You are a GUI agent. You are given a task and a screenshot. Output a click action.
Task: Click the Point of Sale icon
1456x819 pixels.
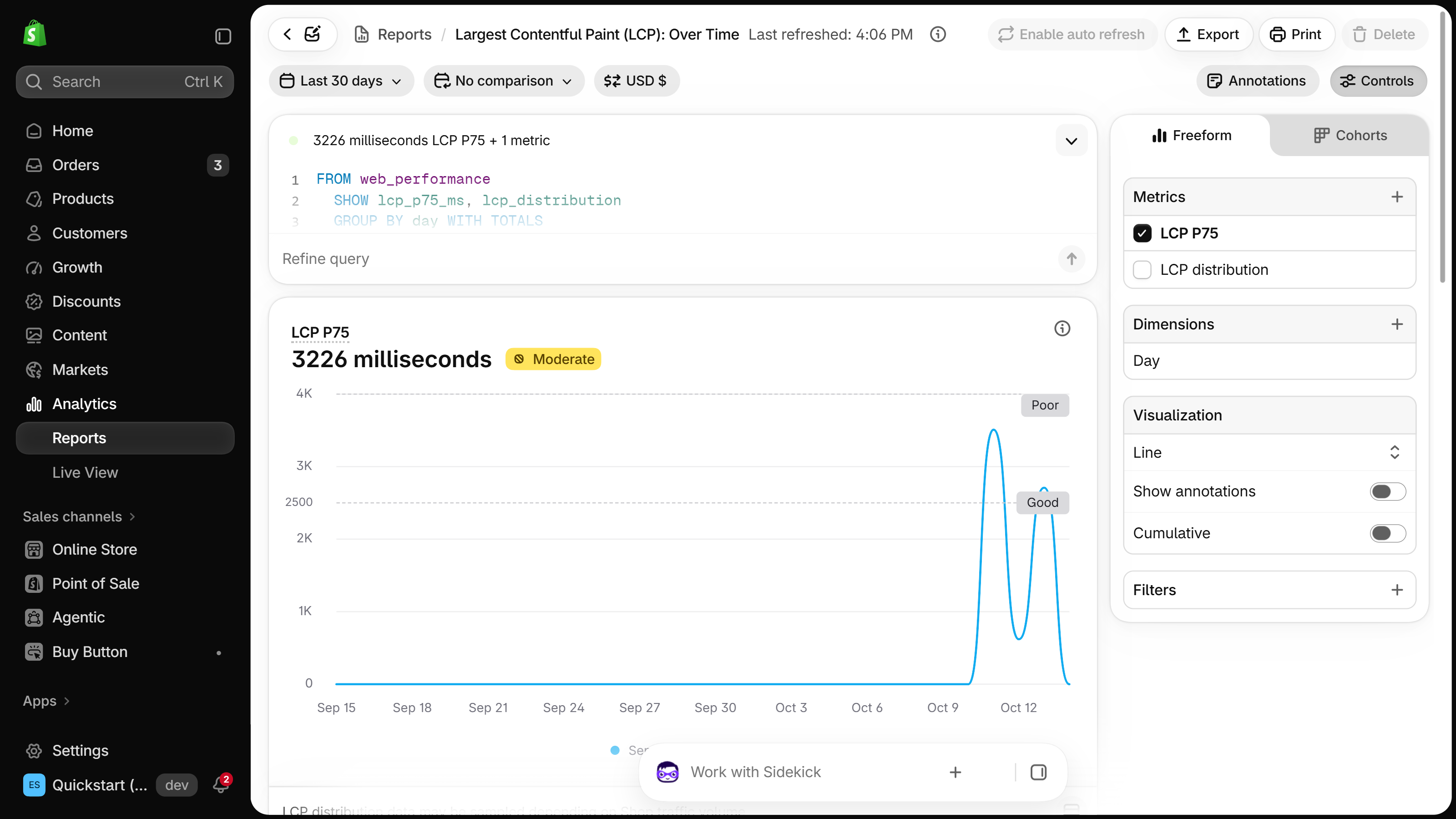(x=34, y=583)
